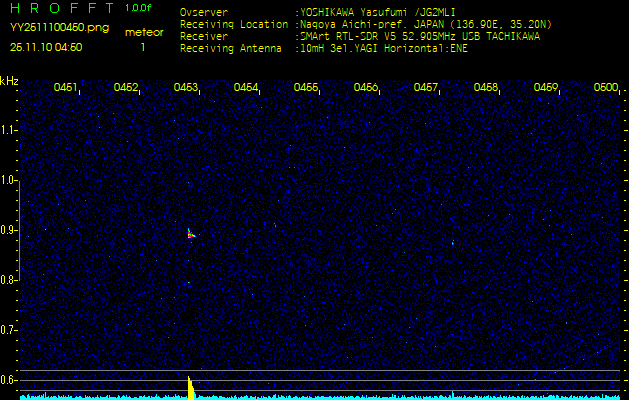Screen dimensions: 629x400
Task: Select the 0451 time marker
Action: tap(66, 88)
